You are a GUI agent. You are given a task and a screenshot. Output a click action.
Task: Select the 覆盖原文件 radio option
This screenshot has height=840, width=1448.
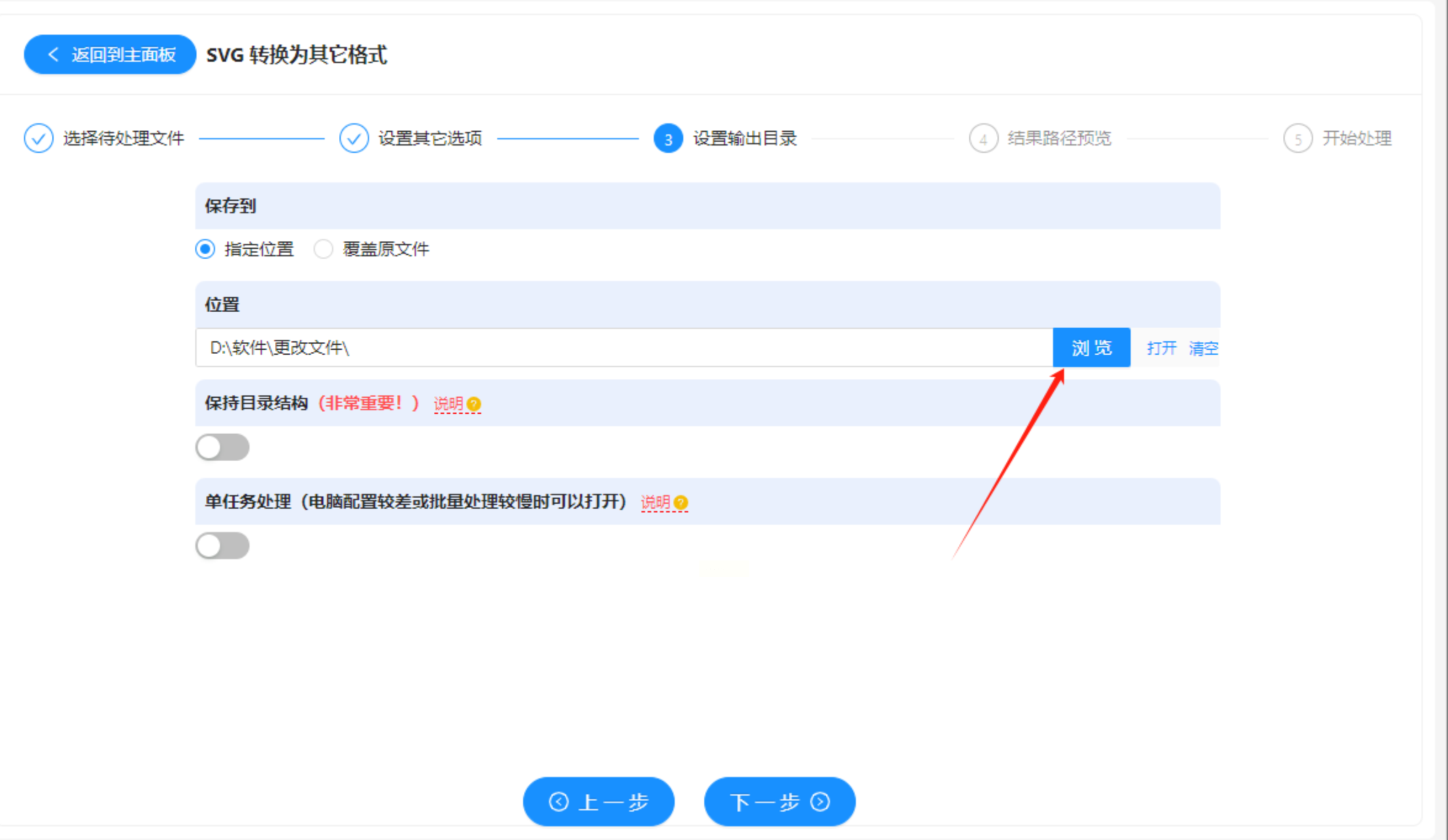[323, 249]
